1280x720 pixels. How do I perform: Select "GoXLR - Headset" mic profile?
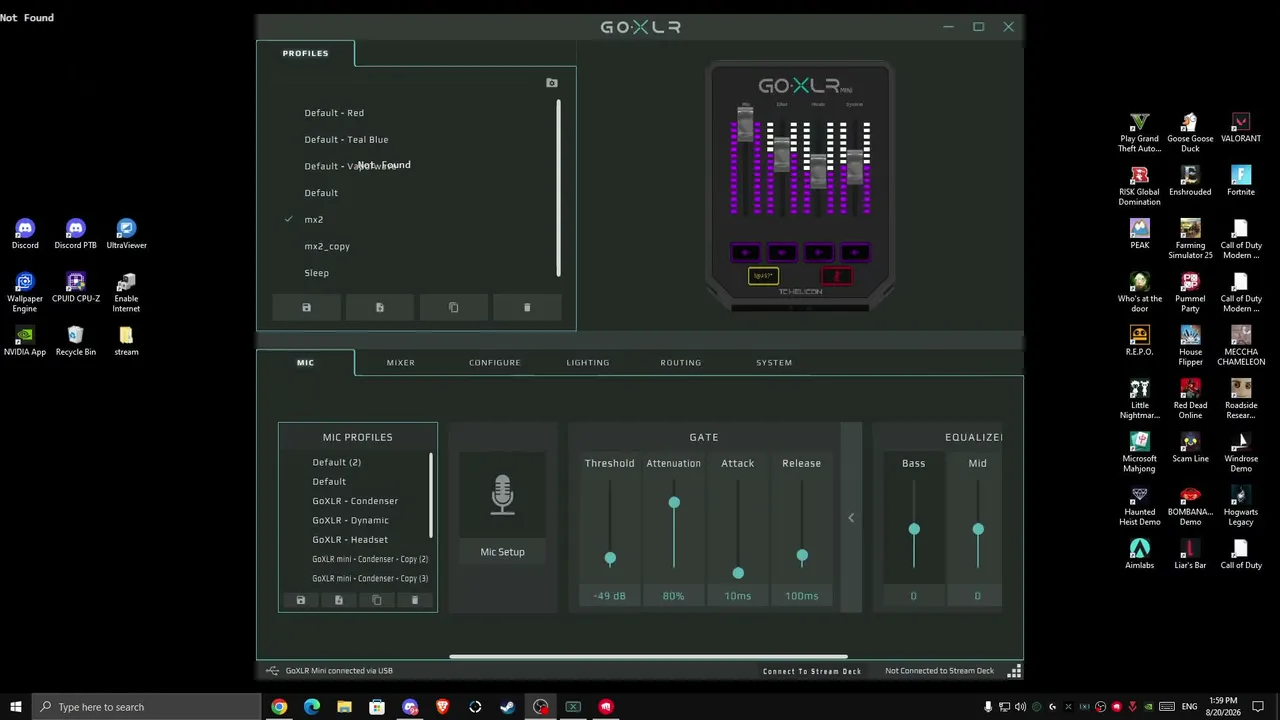[x=350, y=540]
